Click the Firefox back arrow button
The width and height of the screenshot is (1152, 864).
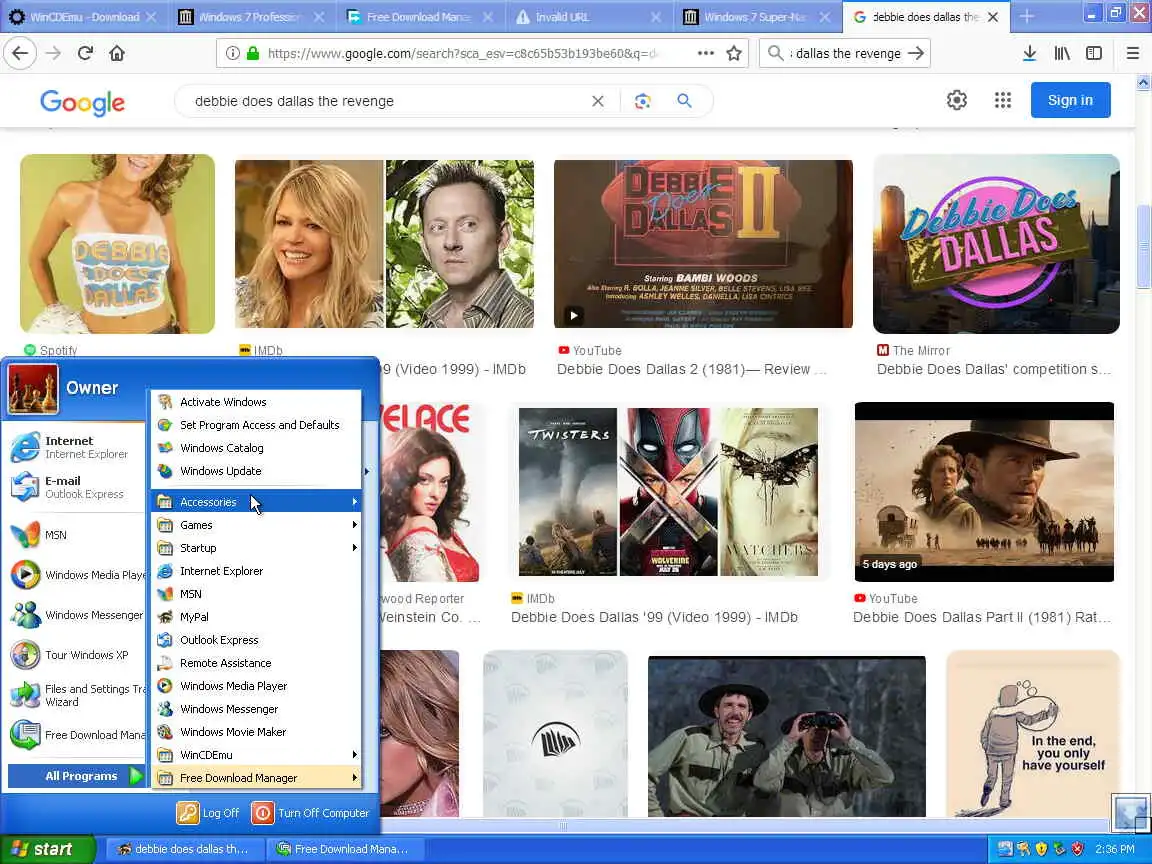21,53
